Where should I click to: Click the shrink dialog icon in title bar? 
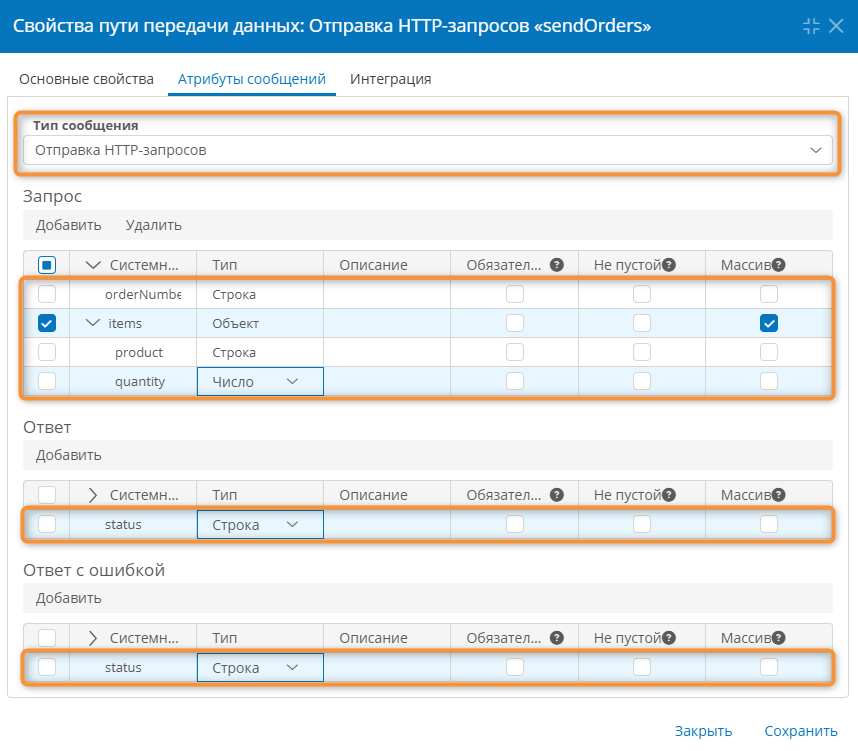point(811,26)
